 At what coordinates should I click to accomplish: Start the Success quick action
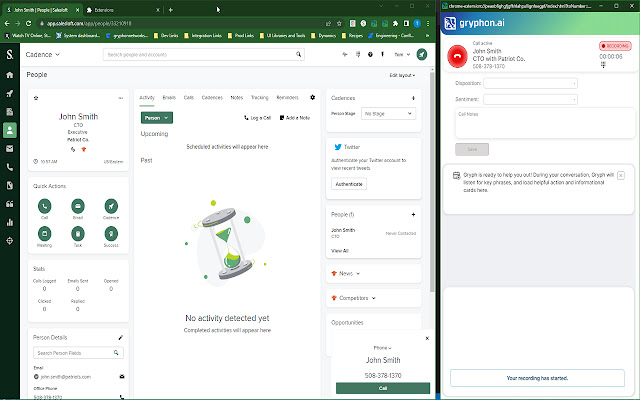pos(111,233)
